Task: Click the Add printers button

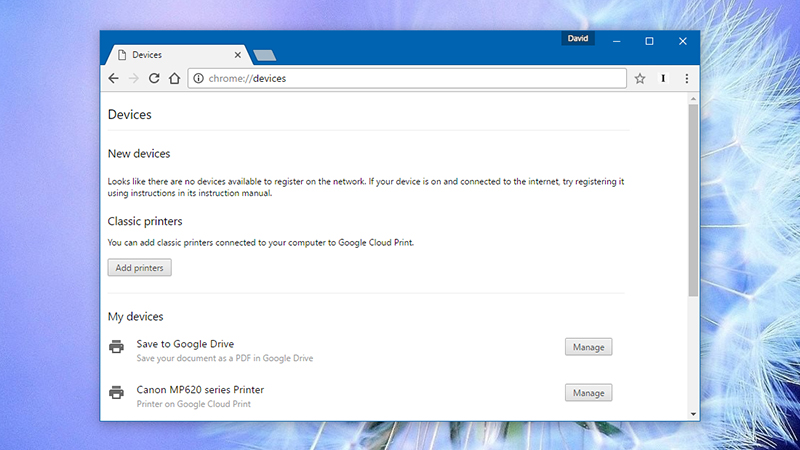Action: (139, 267)
